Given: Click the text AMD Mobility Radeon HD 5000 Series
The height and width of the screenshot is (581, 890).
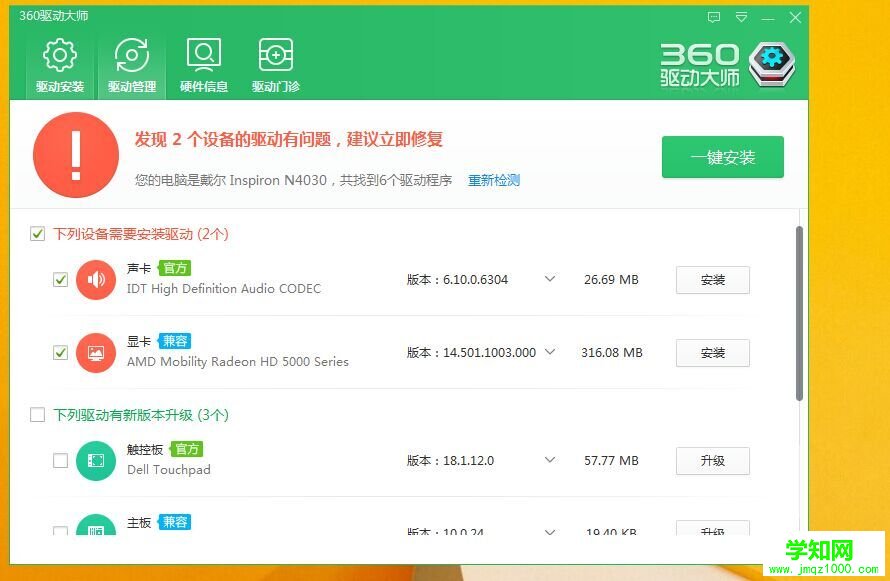Looking at the screenshot, I should (238, 362).
